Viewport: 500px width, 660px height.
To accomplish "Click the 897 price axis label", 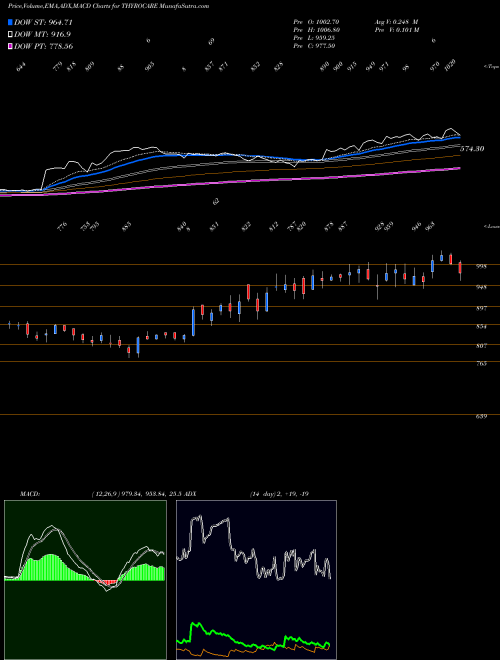I will tap(481, 308).
